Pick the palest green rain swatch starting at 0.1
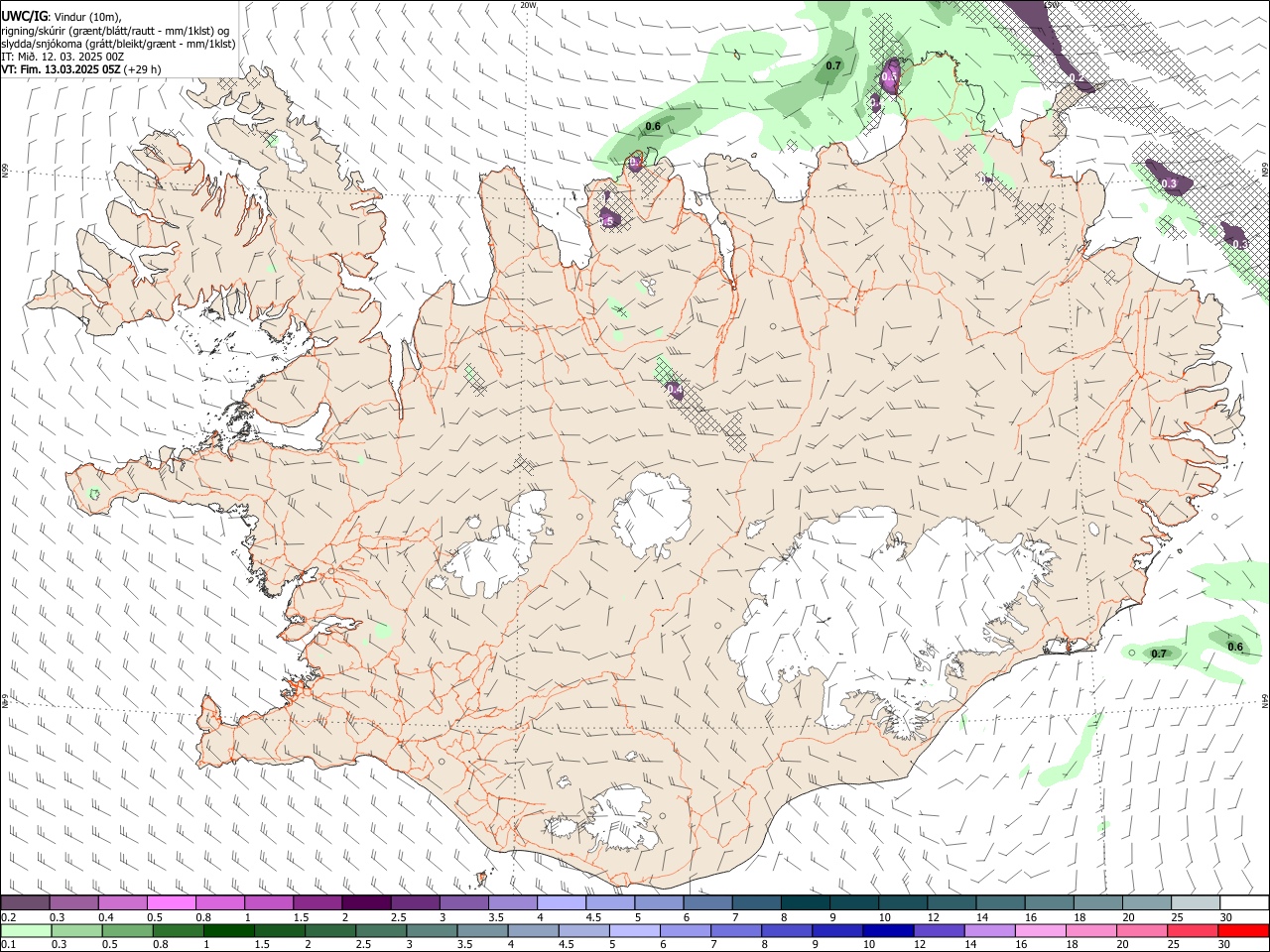The image size is (1270, 952). [x=26, y=930]
